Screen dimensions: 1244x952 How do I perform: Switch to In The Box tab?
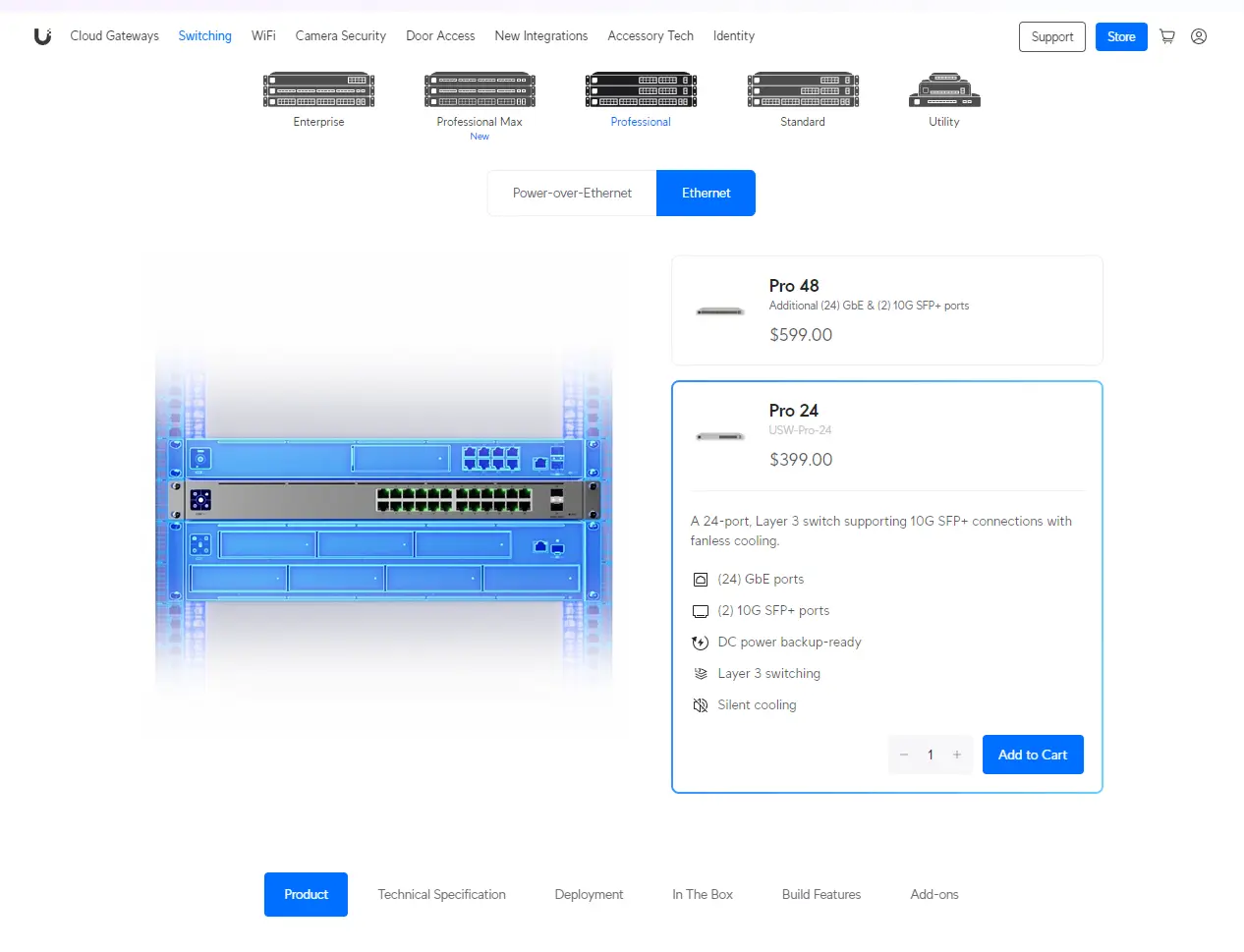pyautogui.click(x=703, y=894)
